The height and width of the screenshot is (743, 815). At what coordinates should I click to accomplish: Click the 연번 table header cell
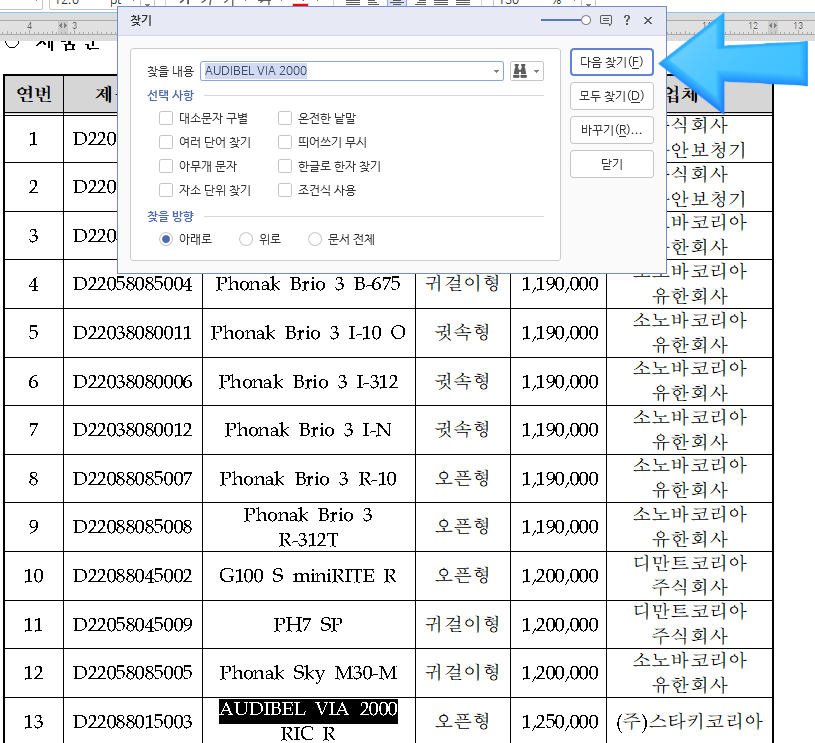click(x=34, y=94)
